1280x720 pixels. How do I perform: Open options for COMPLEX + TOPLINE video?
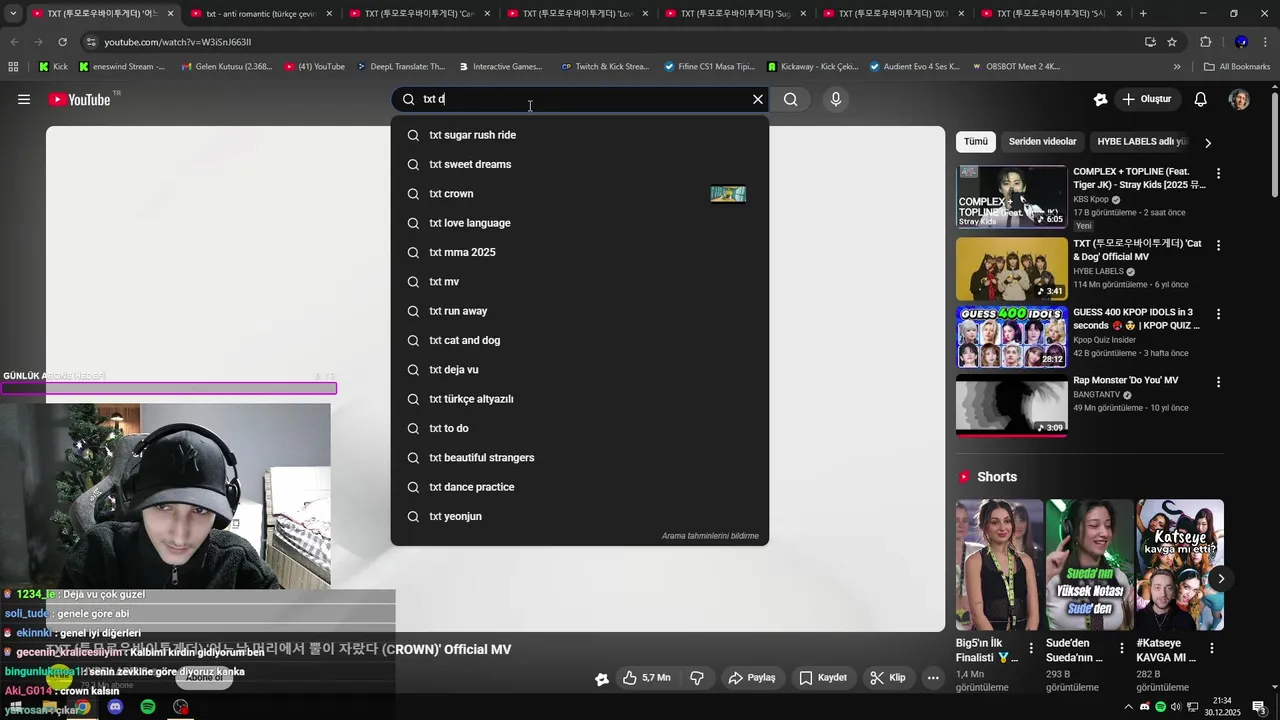[x=1218, y=173]
